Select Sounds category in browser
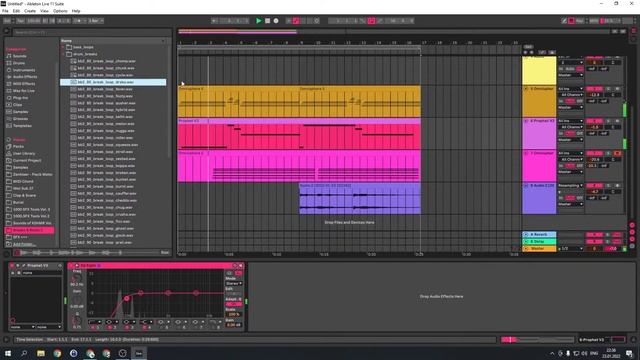Screen dimensions: 640x360 [x=19, y=56]
